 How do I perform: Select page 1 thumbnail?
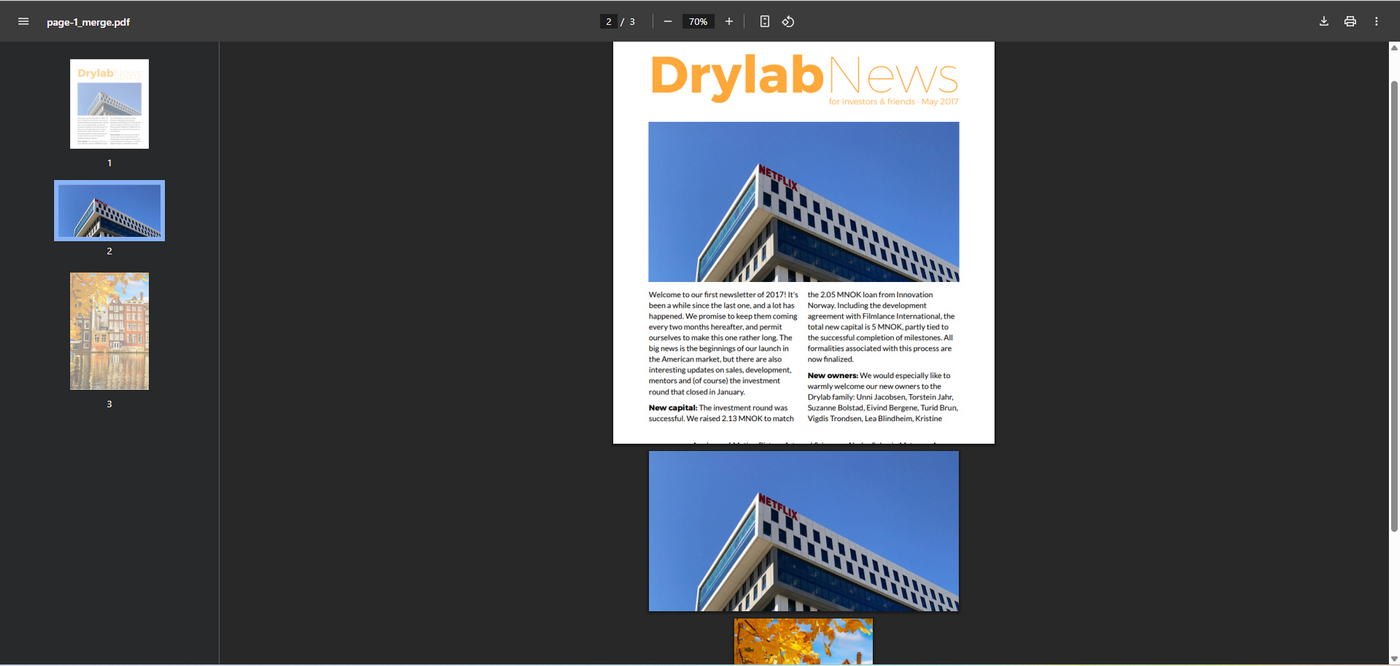109,104
